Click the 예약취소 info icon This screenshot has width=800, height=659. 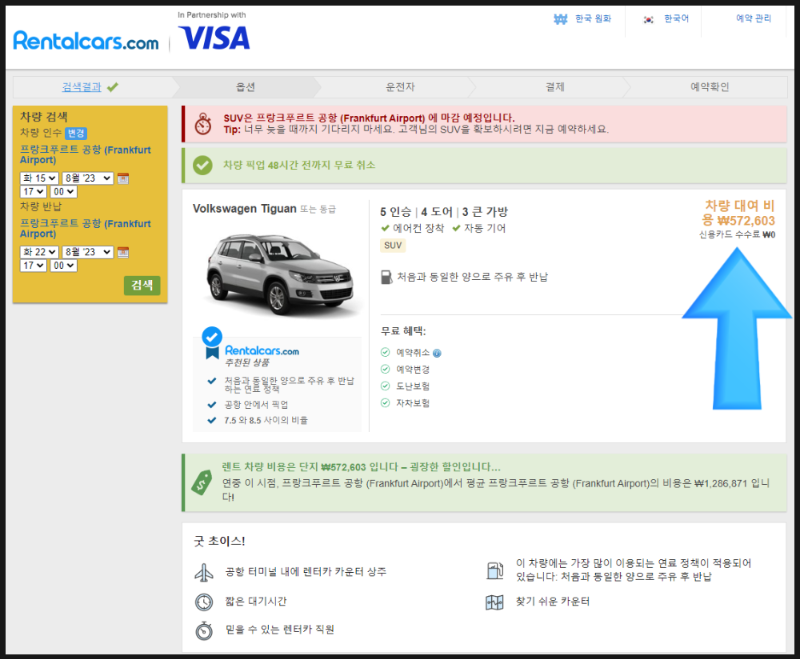tap(437, 353)
